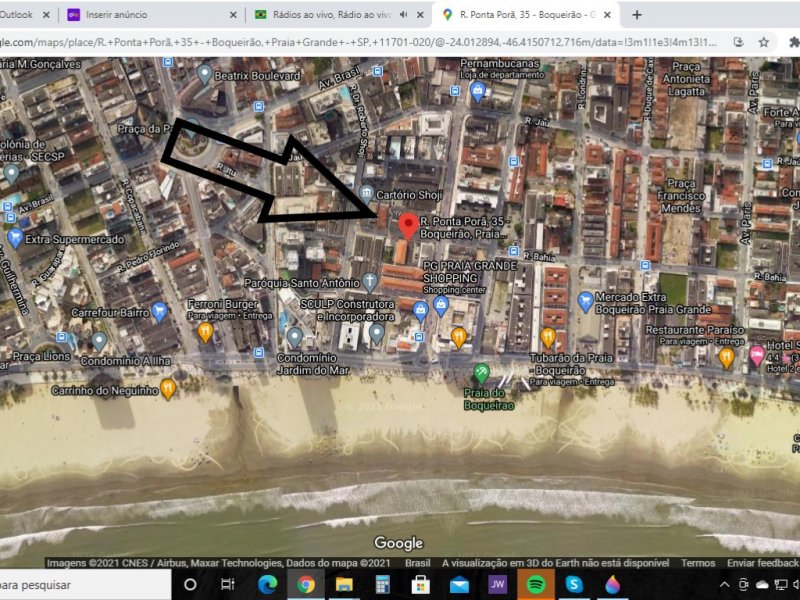Click the Carrinho do Neguinho marker
800x600 pixels.
(x=168, y=389)
